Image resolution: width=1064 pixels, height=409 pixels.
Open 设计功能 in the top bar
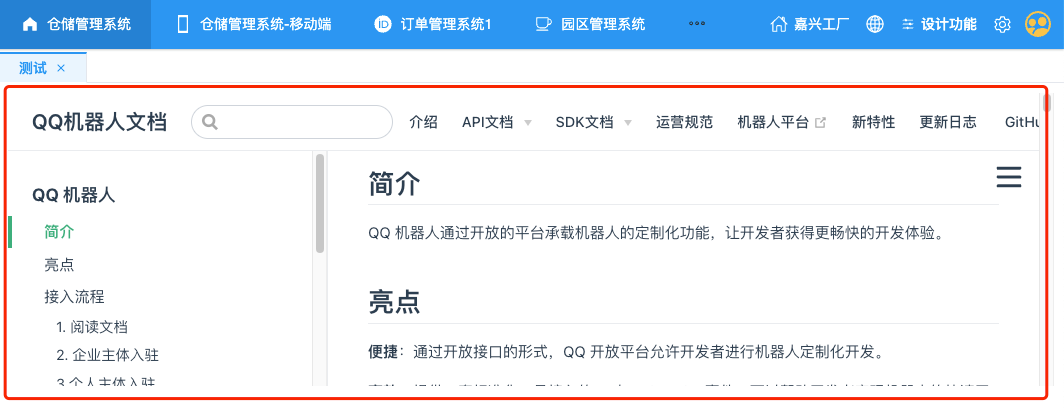939,25
